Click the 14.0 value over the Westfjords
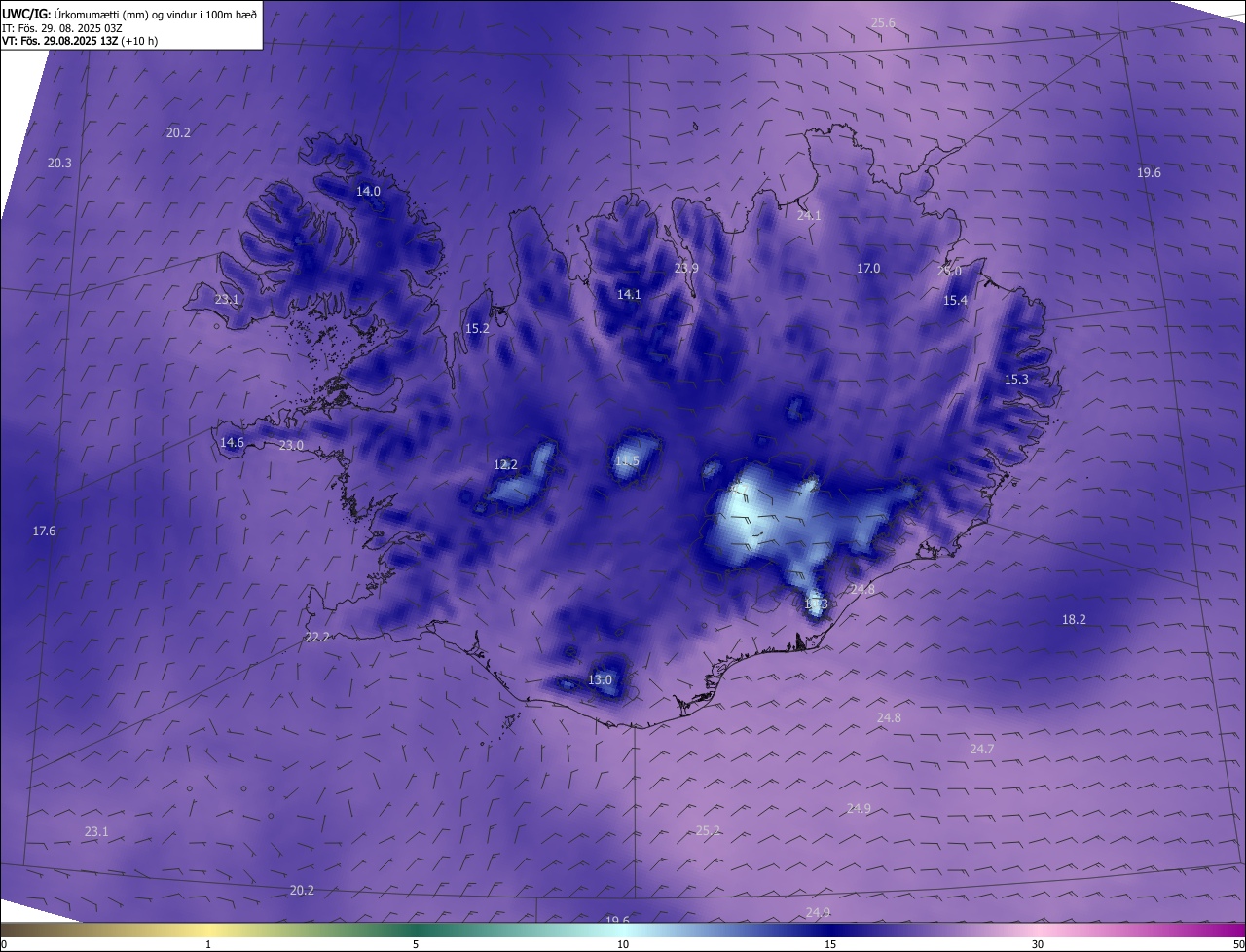Image resolution: width=1246 pixels, height=952 pixels. pos(368,191)
